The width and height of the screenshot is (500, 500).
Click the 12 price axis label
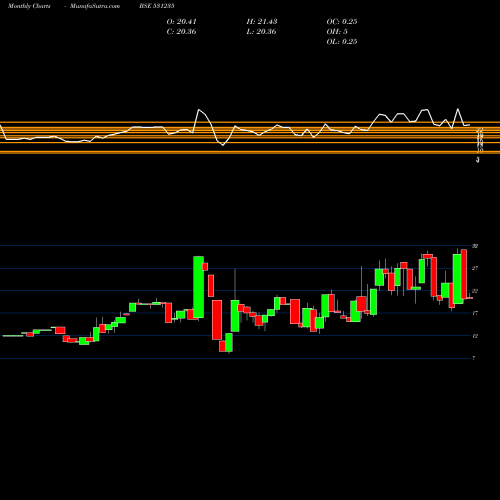(475, 336)
